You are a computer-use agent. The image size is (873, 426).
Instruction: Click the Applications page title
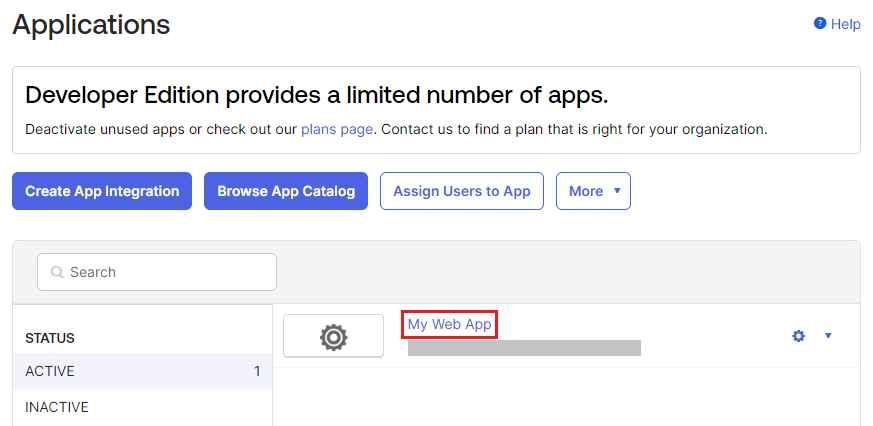point(91,25)
